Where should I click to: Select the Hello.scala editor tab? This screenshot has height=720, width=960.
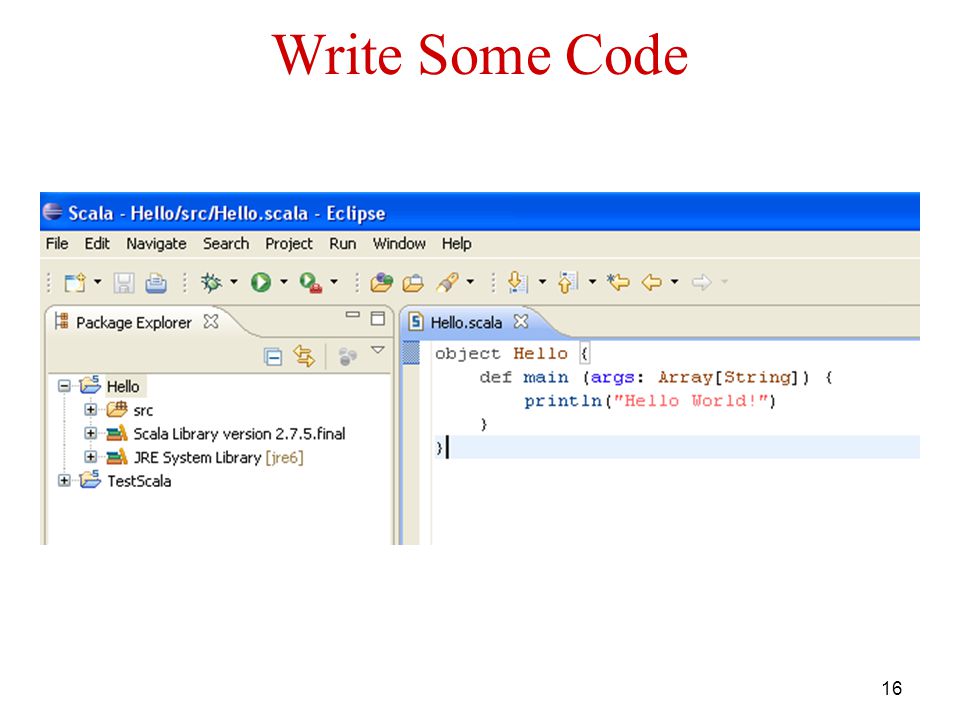[465, 322]
